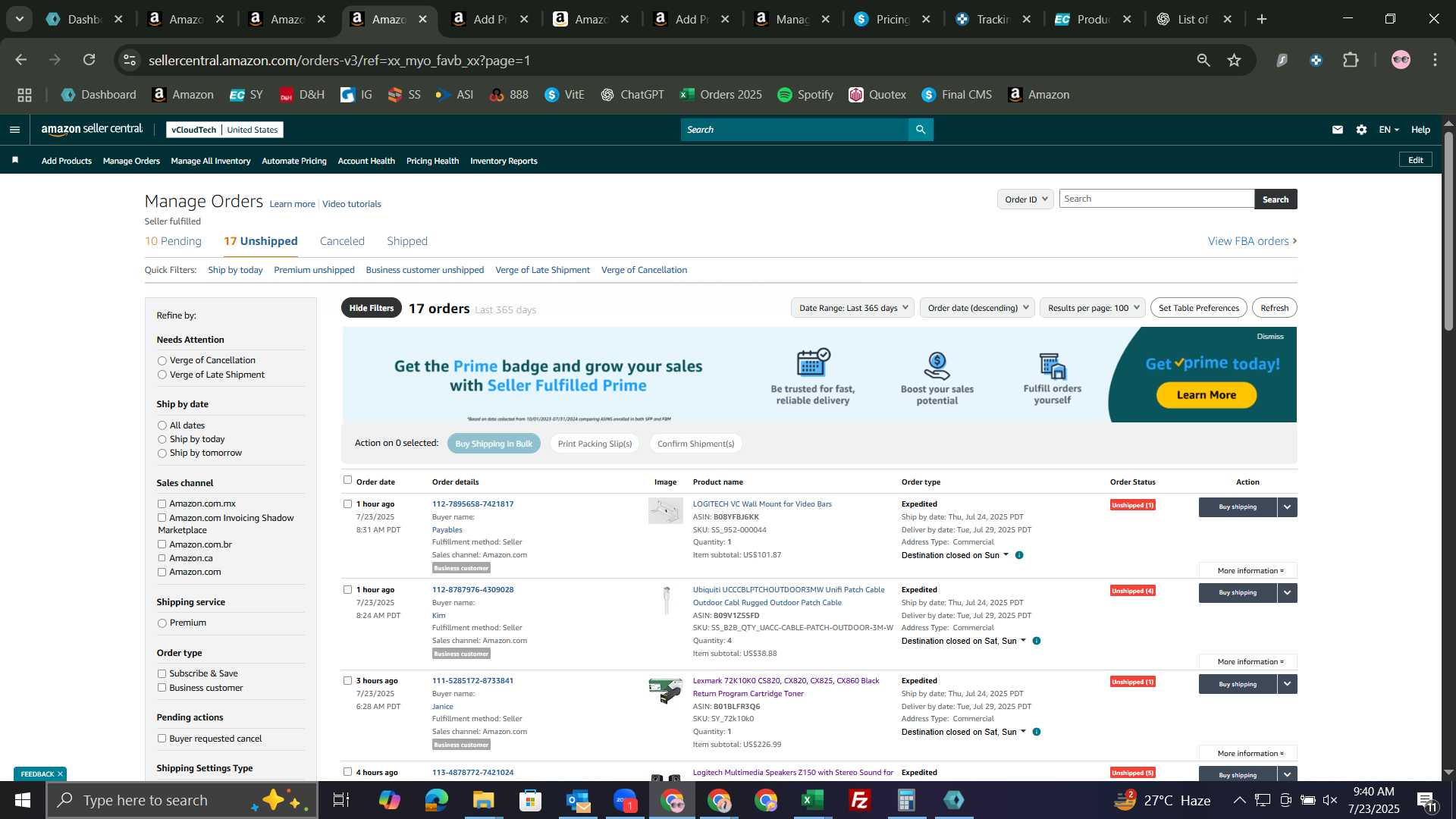1456x819 pixels.
Task: Select the Verge of Cancellation radio button
Action: [162, 361]
